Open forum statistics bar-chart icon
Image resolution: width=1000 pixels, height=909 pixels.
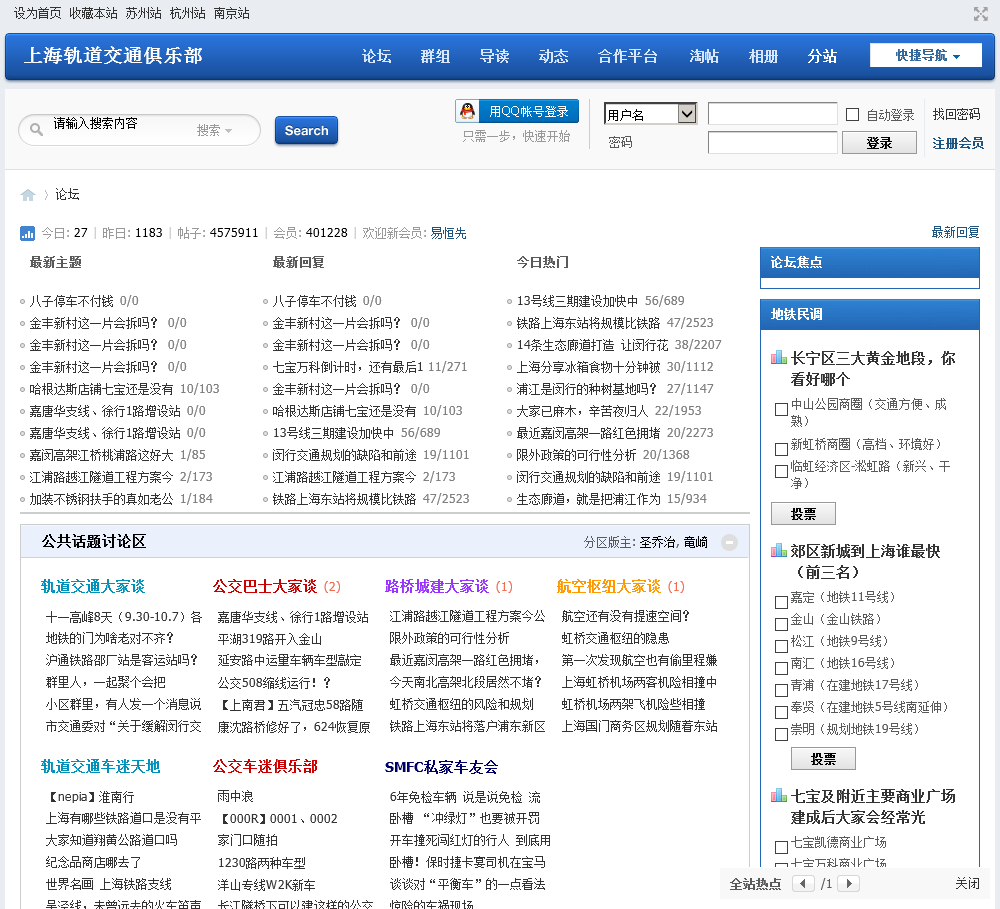tap(27, 233)
